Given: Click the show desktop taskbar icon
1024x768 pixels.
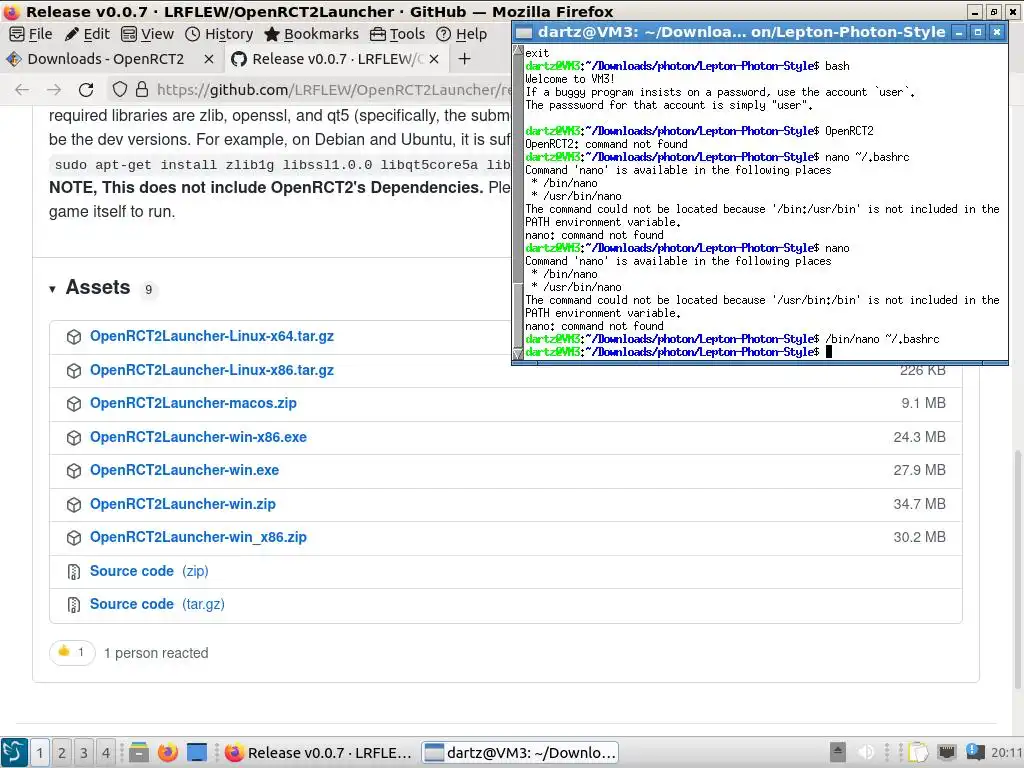Looking at the screenshot, I should 197,753.
